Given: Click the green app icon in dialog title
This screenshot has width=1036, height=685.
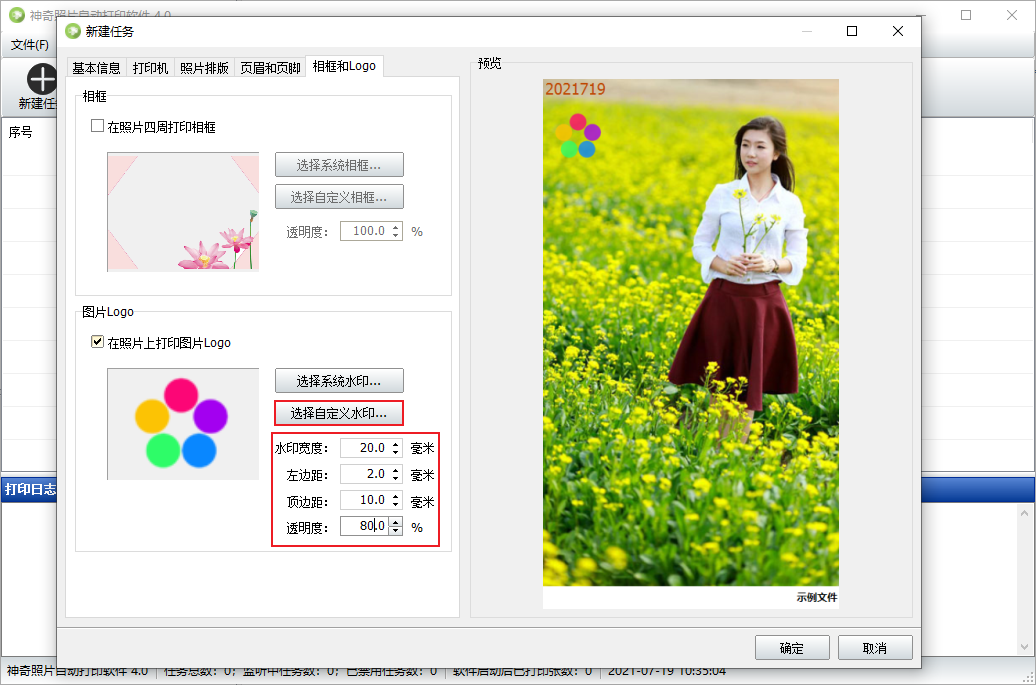Looking at the screenshot, I should 72,31.
